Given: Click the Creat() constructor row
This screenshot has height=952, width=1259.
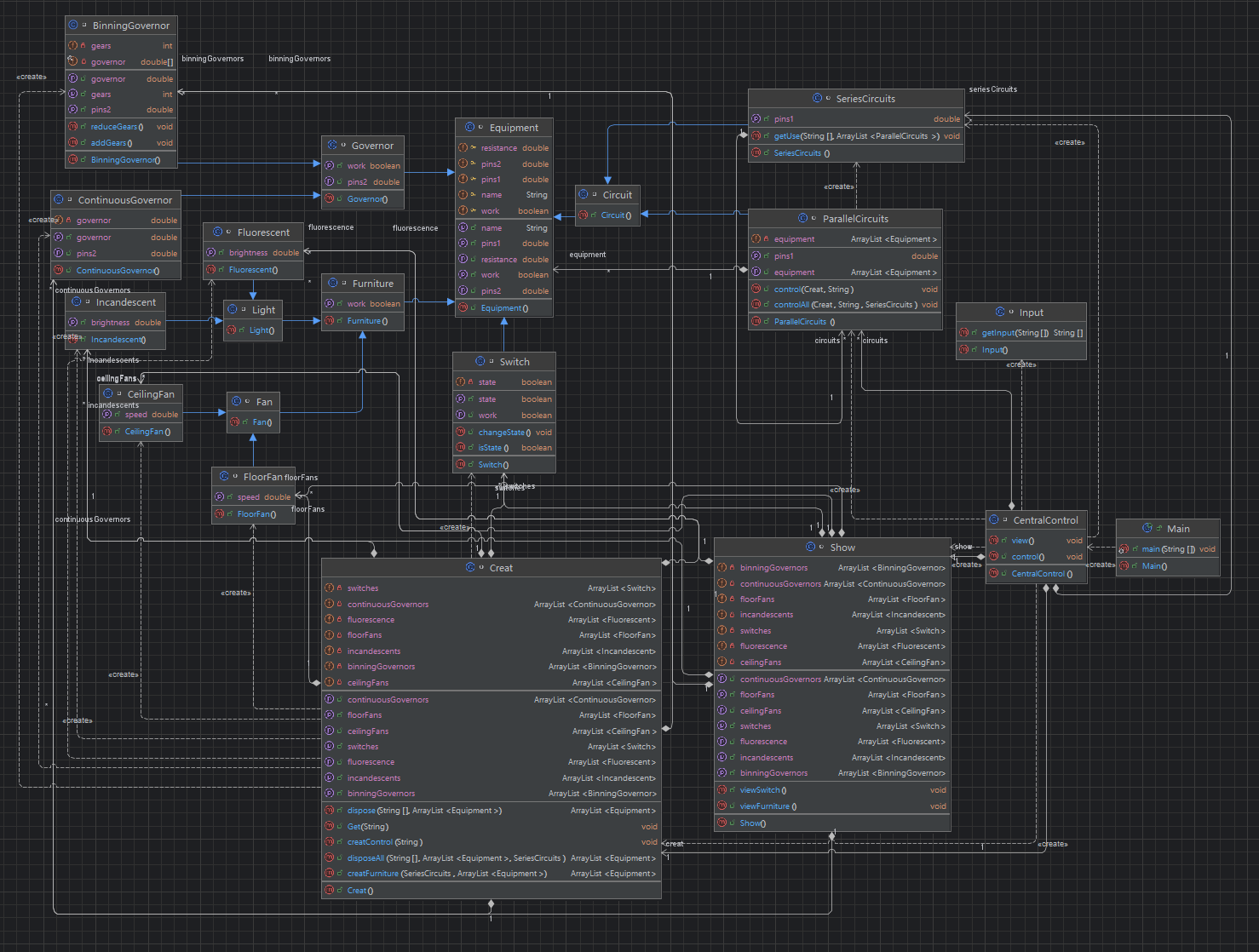Looking at the screenshot, I should pos(491,891).
